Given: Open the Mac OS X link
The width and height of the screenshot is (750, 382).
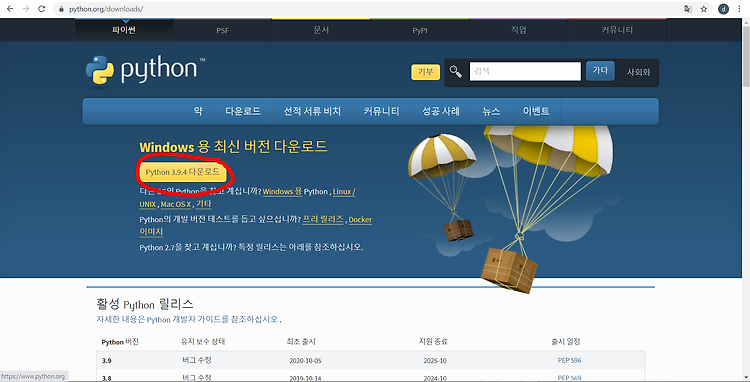Looking at the screenshot, I should pos(176,205).
